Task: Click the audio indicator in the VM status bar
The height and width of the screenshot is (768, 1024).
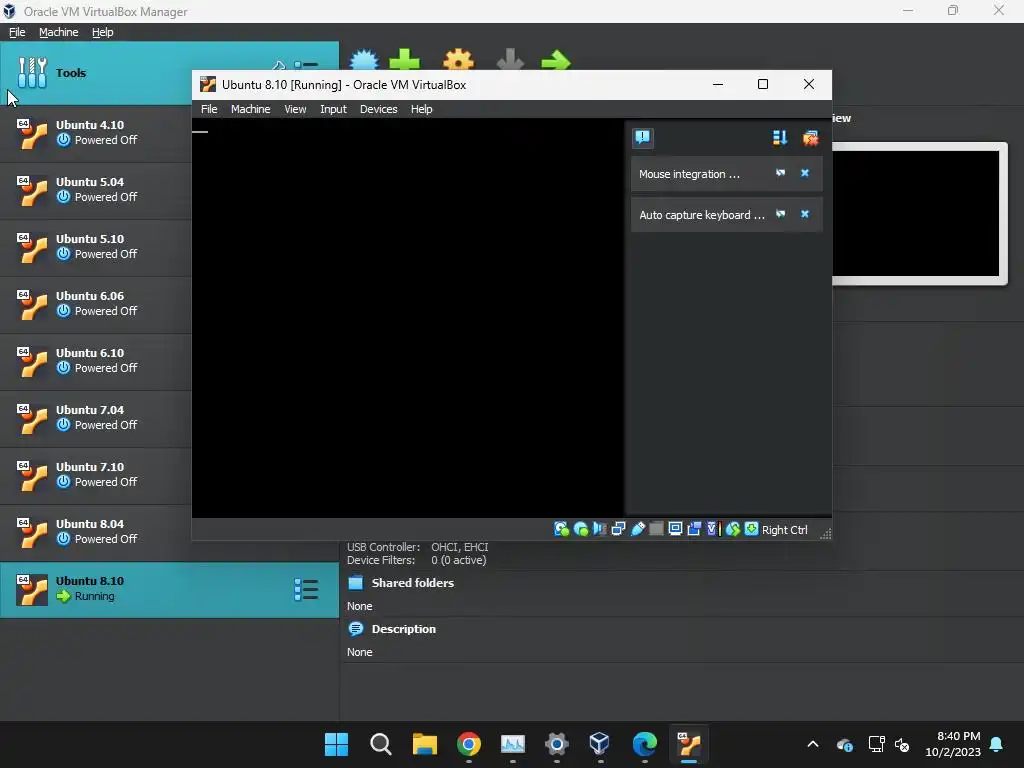Action: tap(600, 529)
